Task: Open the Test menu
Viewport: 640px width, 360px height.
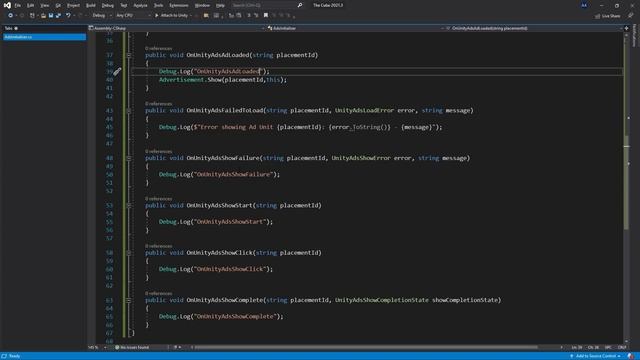Action: coord(124,5)
